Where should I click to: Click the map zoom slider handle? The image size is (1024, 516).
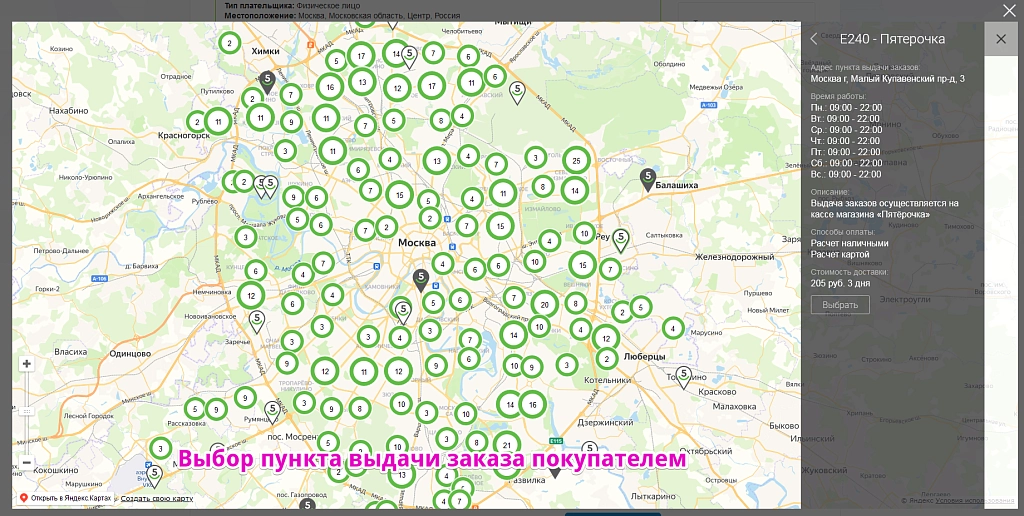tap(26, 411)
